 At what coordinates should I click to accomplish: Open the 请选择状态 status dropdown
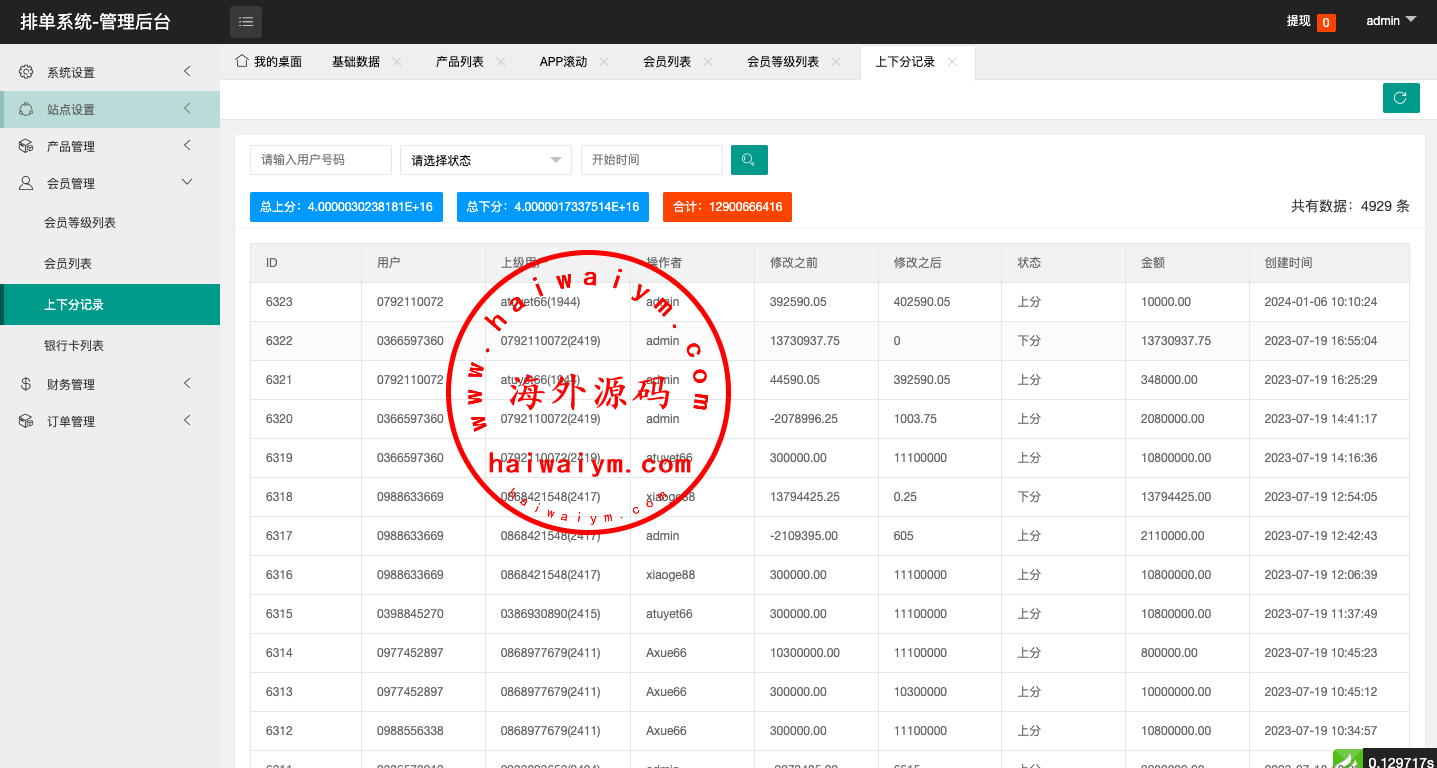point(485,160)
